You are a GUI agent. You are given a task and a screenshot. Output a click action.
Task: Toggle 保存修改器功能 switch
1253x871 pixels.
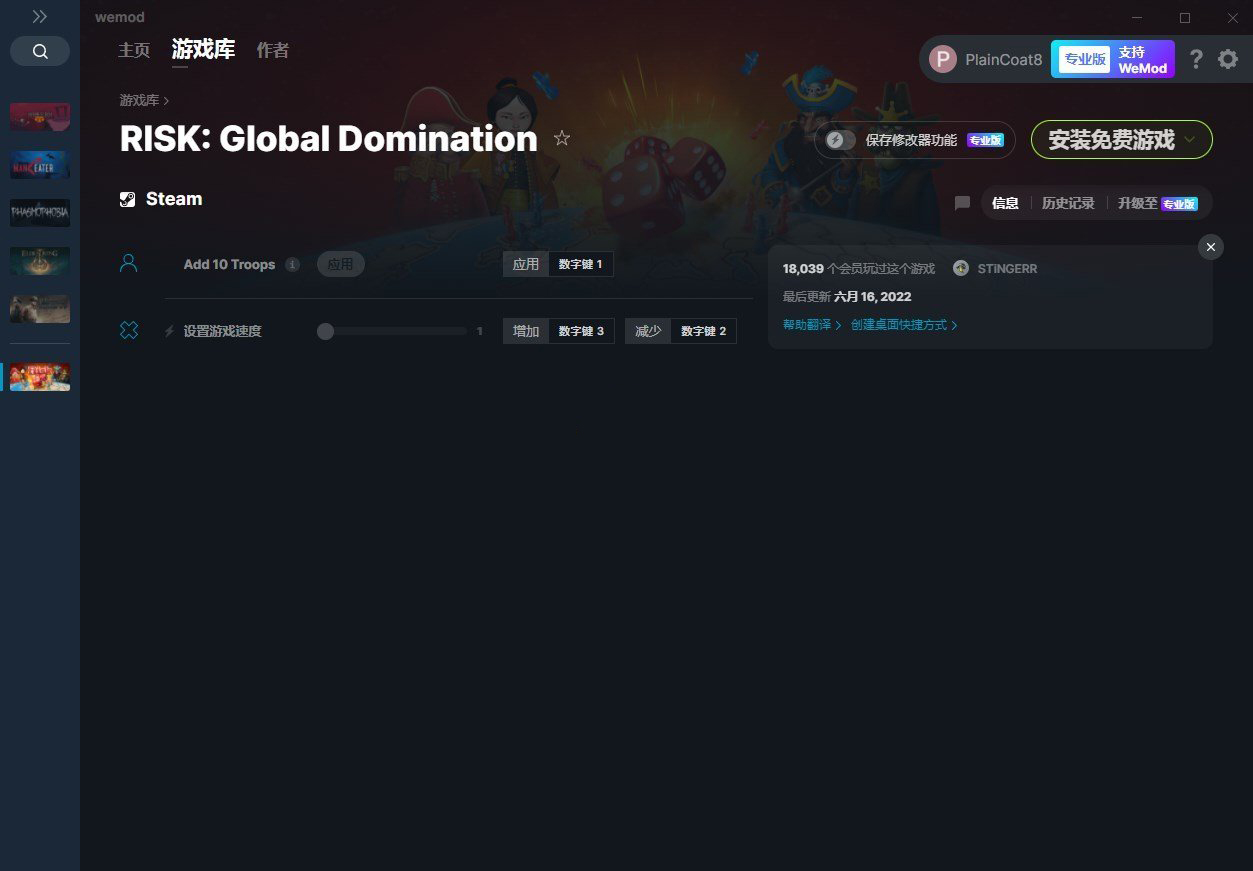pyautogui.click(x=840, y=140)
